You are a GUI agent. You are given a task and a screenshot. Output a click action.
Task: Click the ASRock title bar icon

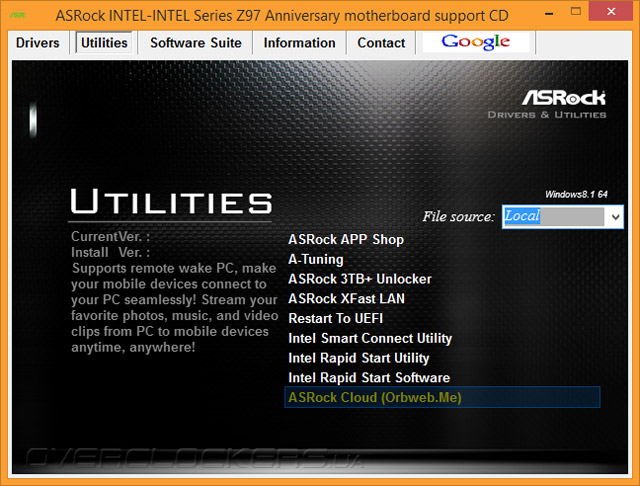tap(18, 16)
